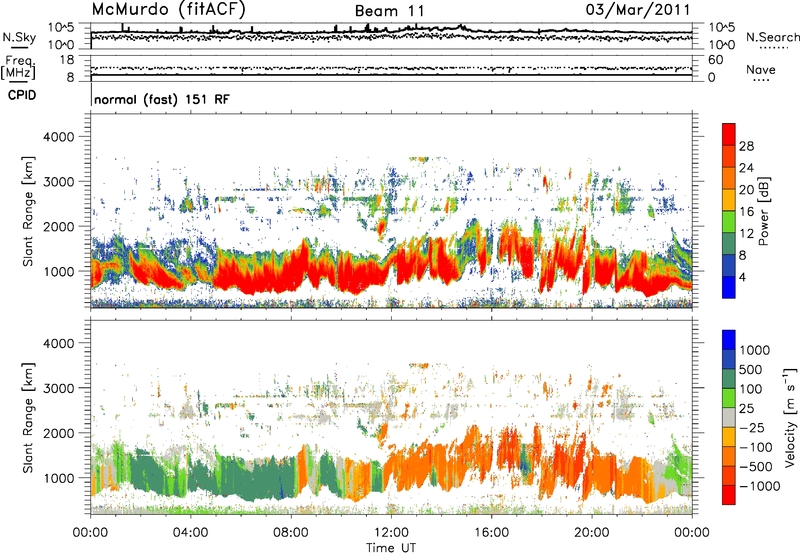Click the 20 tick on power colorbar

[746, 190]
